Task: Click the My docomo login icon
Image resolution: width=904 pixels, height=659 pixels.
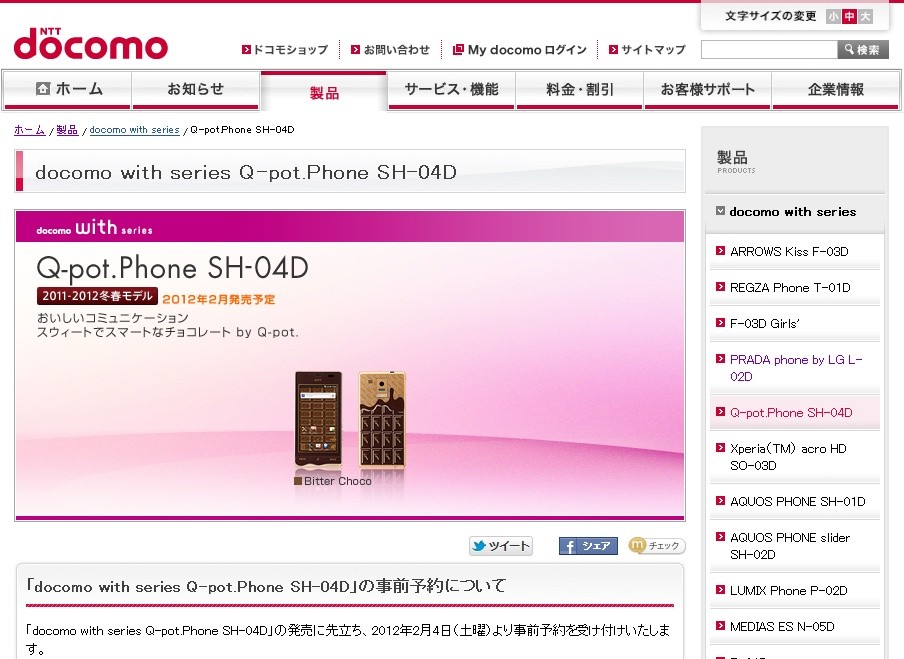Action: click(458, 50)
